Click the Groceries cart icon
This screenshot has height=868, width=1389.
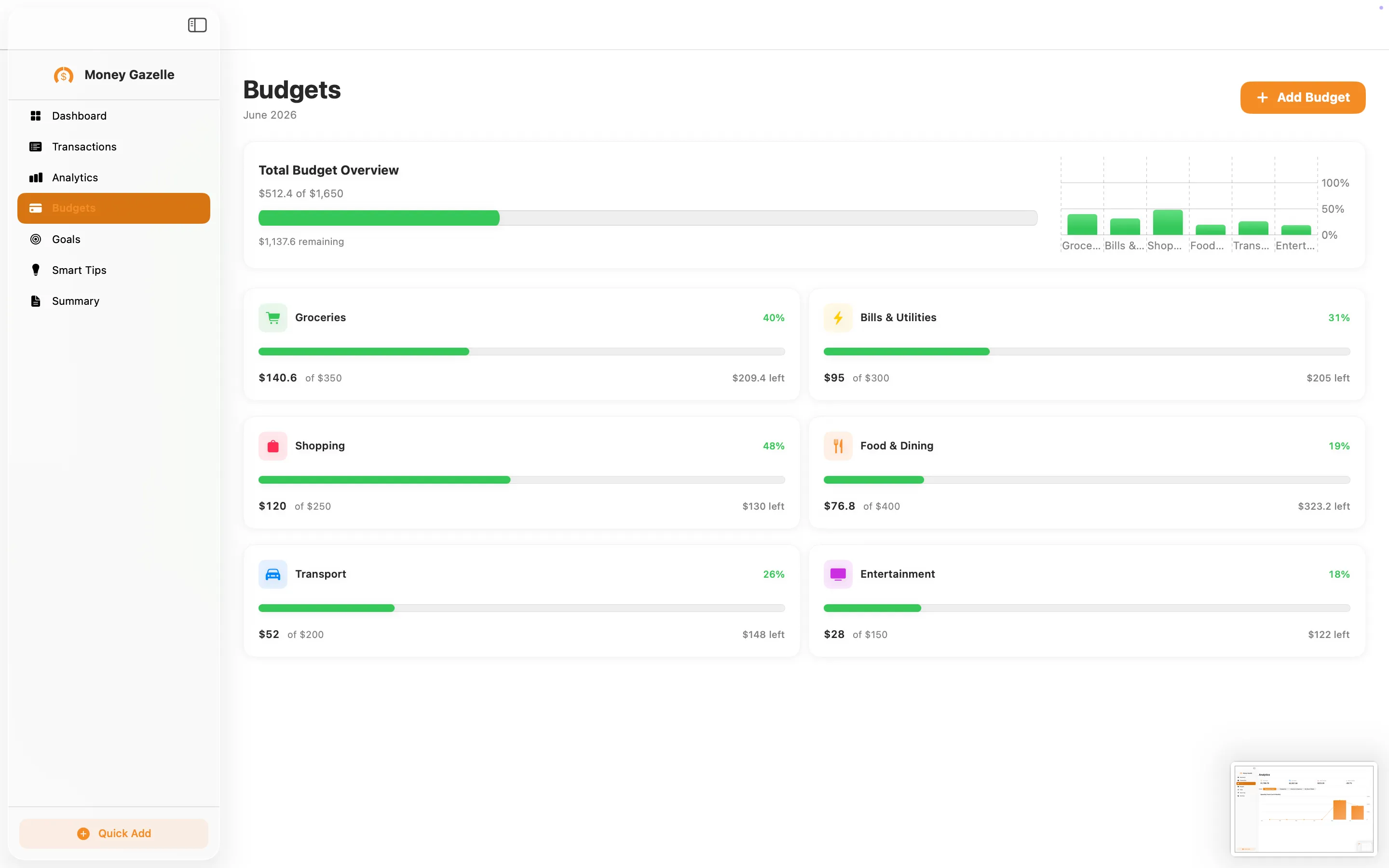pyautogui.click(x=273, y=317)
